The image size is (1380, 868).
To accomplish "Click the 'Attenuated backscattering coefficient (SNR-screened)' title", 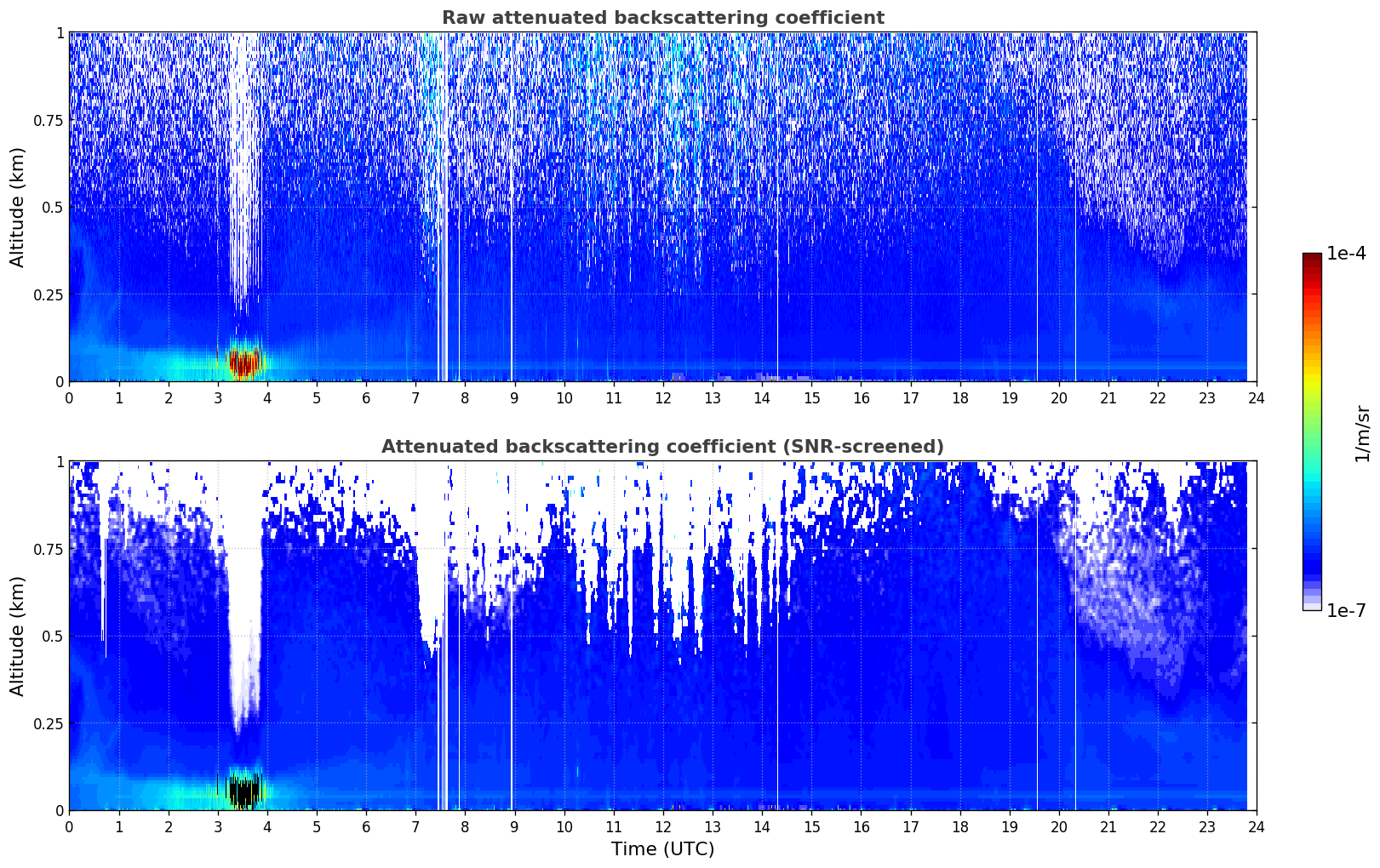I will 662,447.
